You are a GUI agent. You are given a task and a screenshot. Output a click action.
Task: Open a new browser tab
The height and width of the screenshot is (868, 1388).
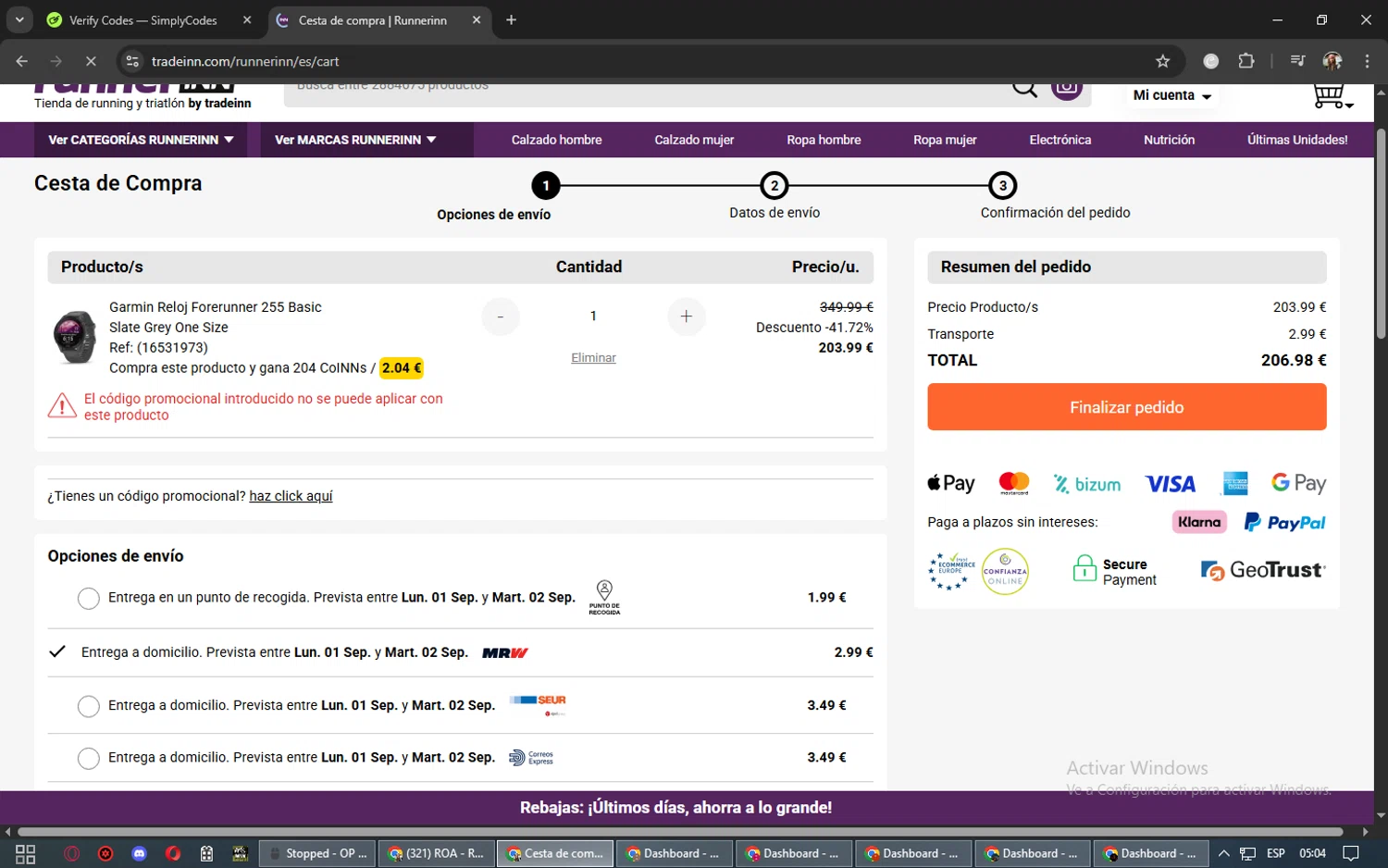pyautogui.click(x=511, y=19)
